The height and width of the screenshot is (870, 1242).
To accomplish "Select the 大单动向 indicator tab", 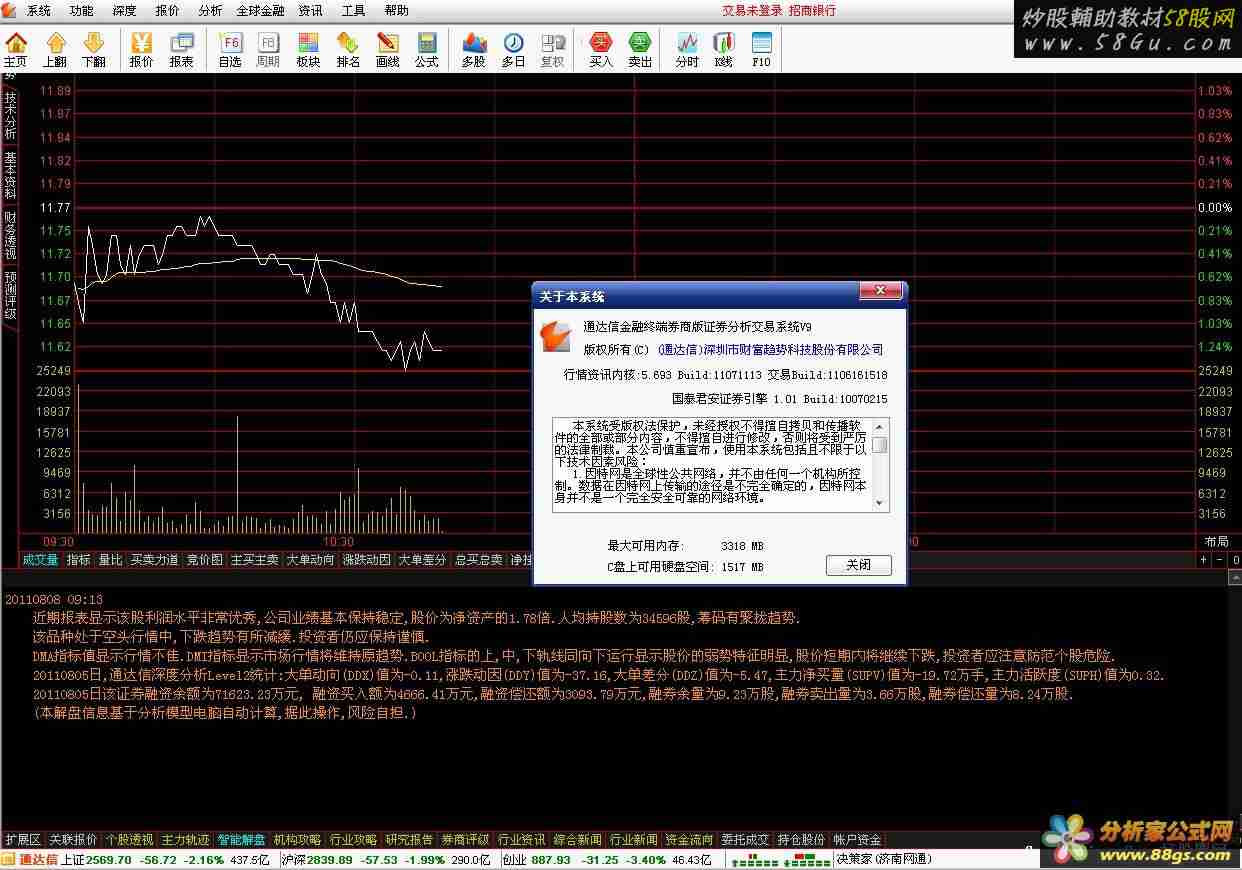I will [311, 560].
